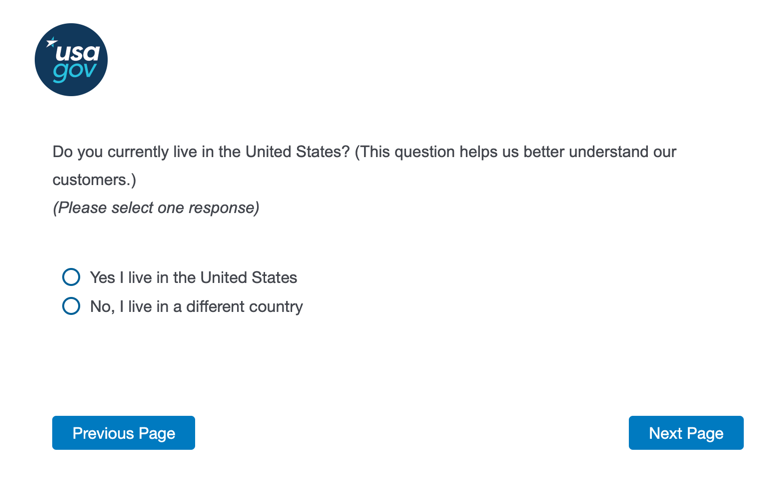Advance to the next survey page
The image size is (772, 491).
pos(686,433)
